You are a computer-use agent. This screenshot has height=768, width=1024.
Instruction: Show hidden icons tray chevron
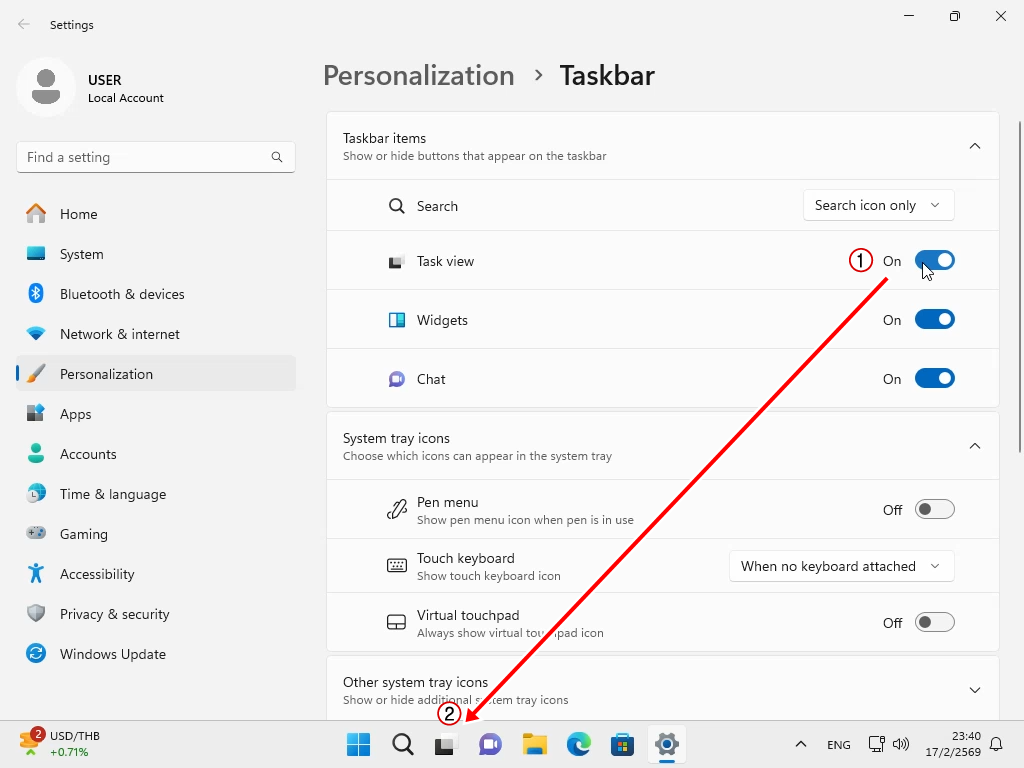point(801,744)
